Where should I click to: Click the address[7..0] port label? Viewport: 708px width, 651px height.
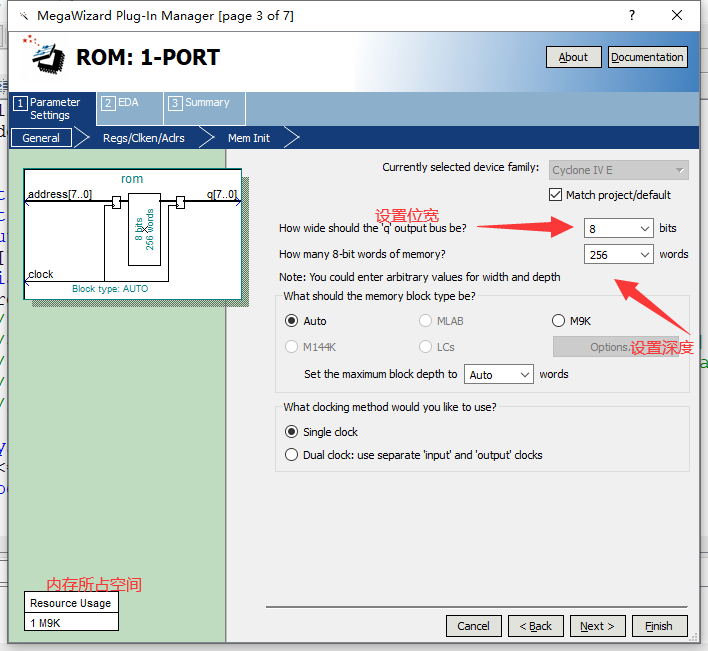click(60, 194)
